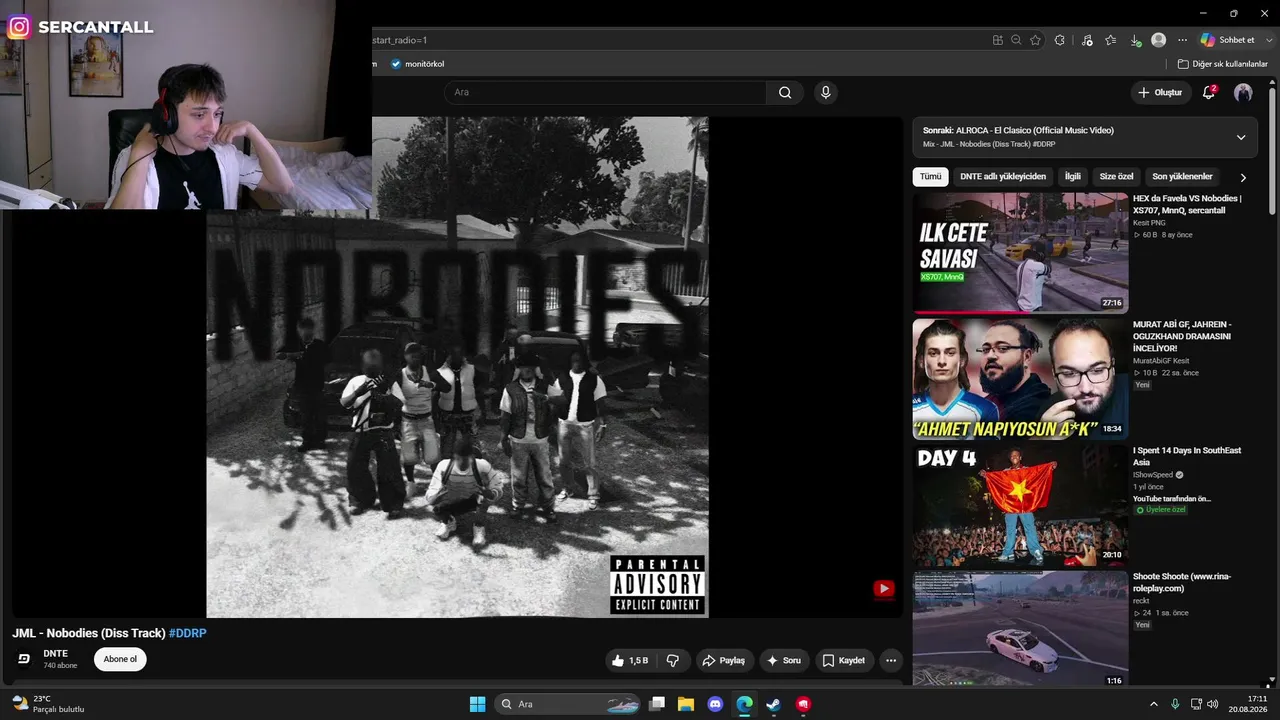Select the 'DNTE adlı yükleyiciden' chip
The width and height of the screenshot is (1280, 720).
coord(1003,177)
